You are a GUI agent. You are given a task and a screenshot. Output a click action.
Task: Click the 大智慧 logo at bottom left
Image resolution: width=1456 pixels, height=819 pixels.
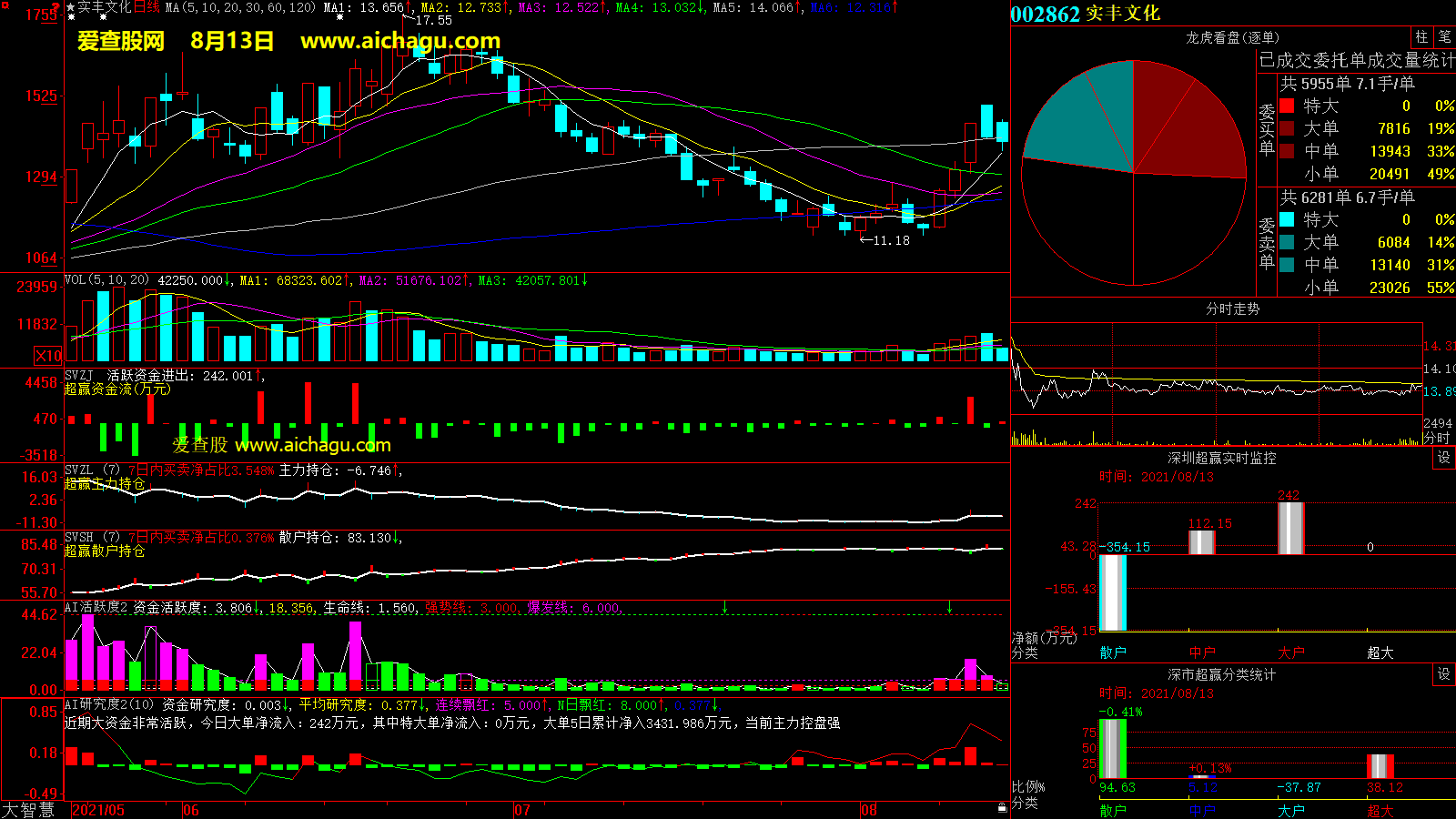tap(28, 810)
